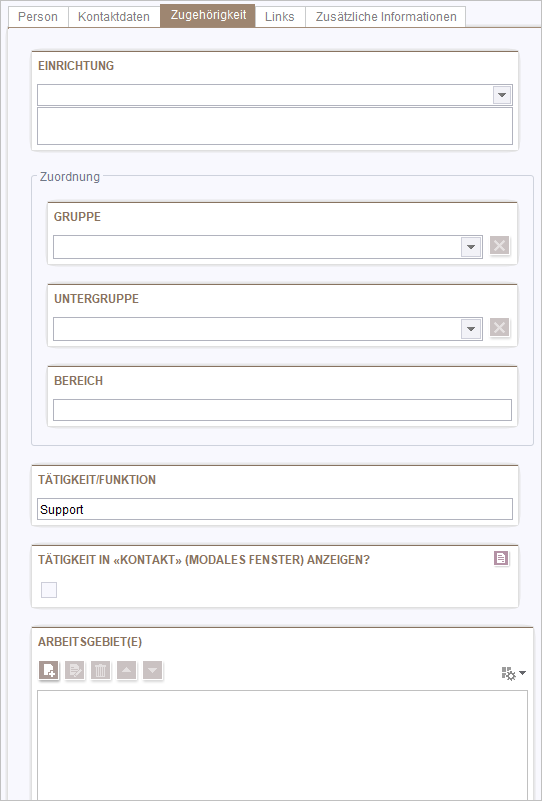Open the gear settings menu in Arbeitsgebiet(e)
Viewport: 542px width, 801px height.
tap(513, 674)
